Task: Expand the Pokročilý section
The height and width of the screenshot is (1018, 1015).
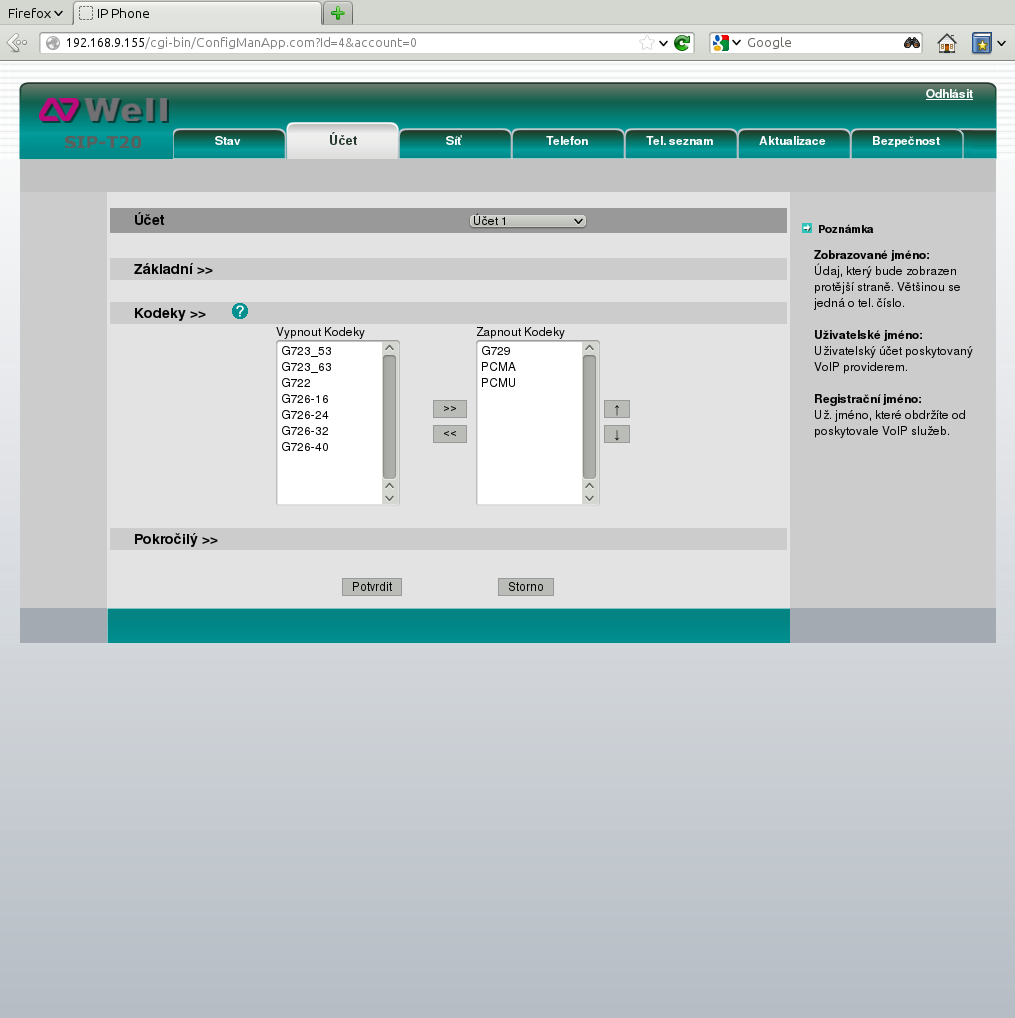Action: click(x=176, y=540)
